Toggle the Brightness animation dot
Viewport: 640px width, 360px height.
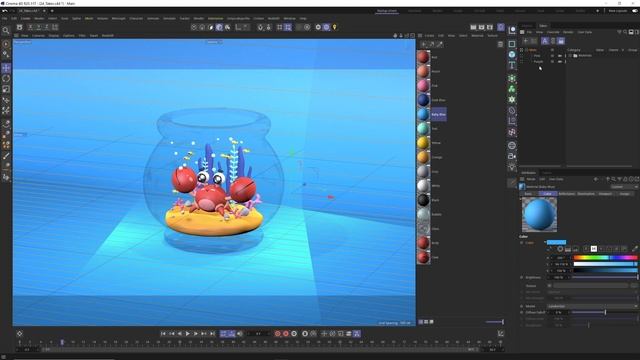tap(522, 277)
